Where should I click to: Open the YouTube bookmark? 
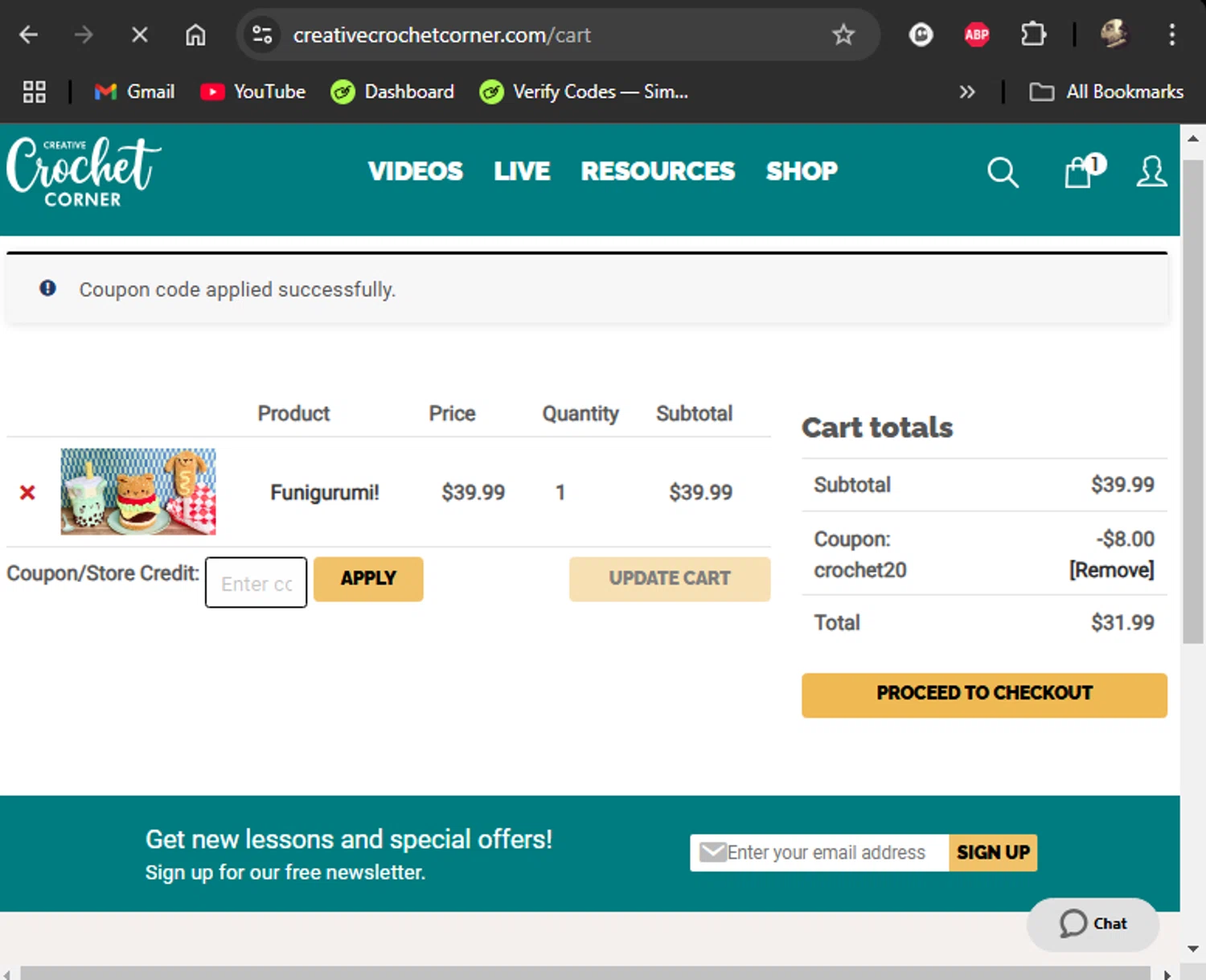252,92
